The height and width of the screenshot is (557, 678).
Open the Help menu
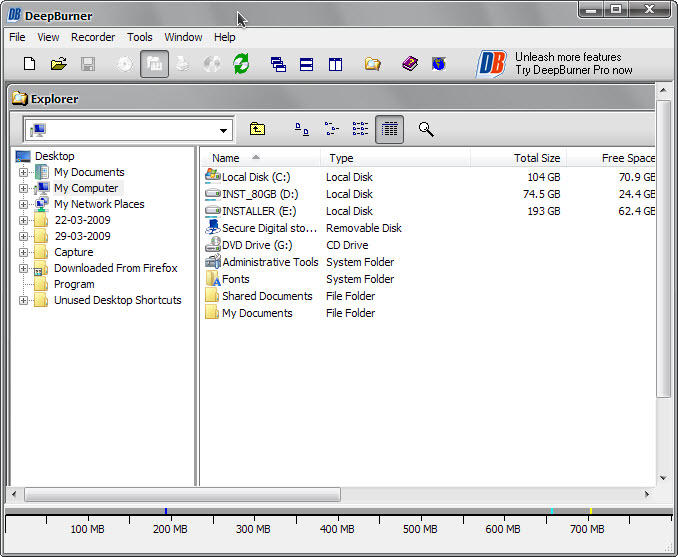(x=224, y=37)
